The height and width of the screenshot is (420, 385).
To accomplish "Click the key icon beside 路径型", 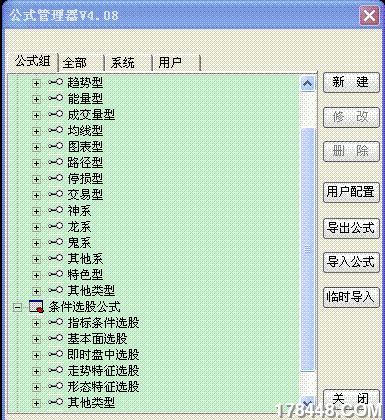I will [55, 162].
